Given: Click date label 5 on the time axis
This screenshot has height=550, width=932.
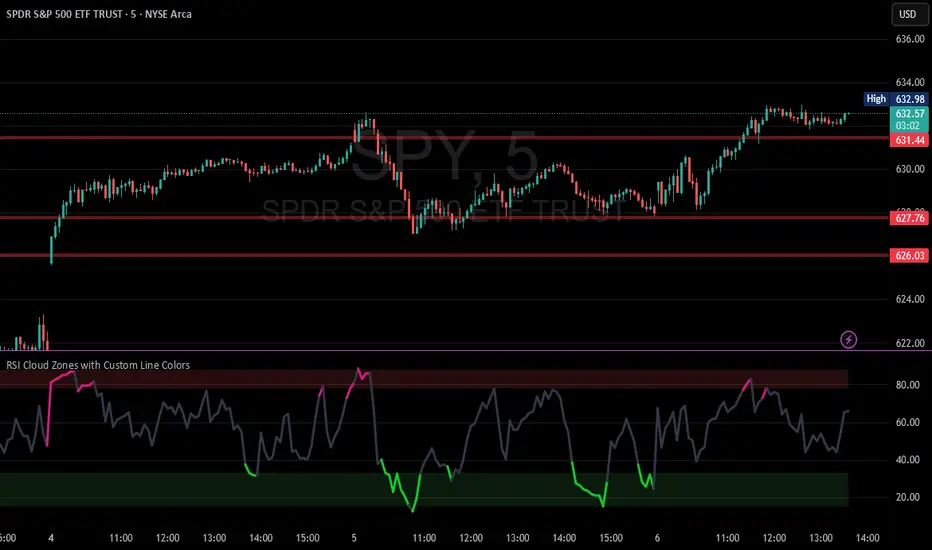Looking at the screenshot, I should 354,538.
